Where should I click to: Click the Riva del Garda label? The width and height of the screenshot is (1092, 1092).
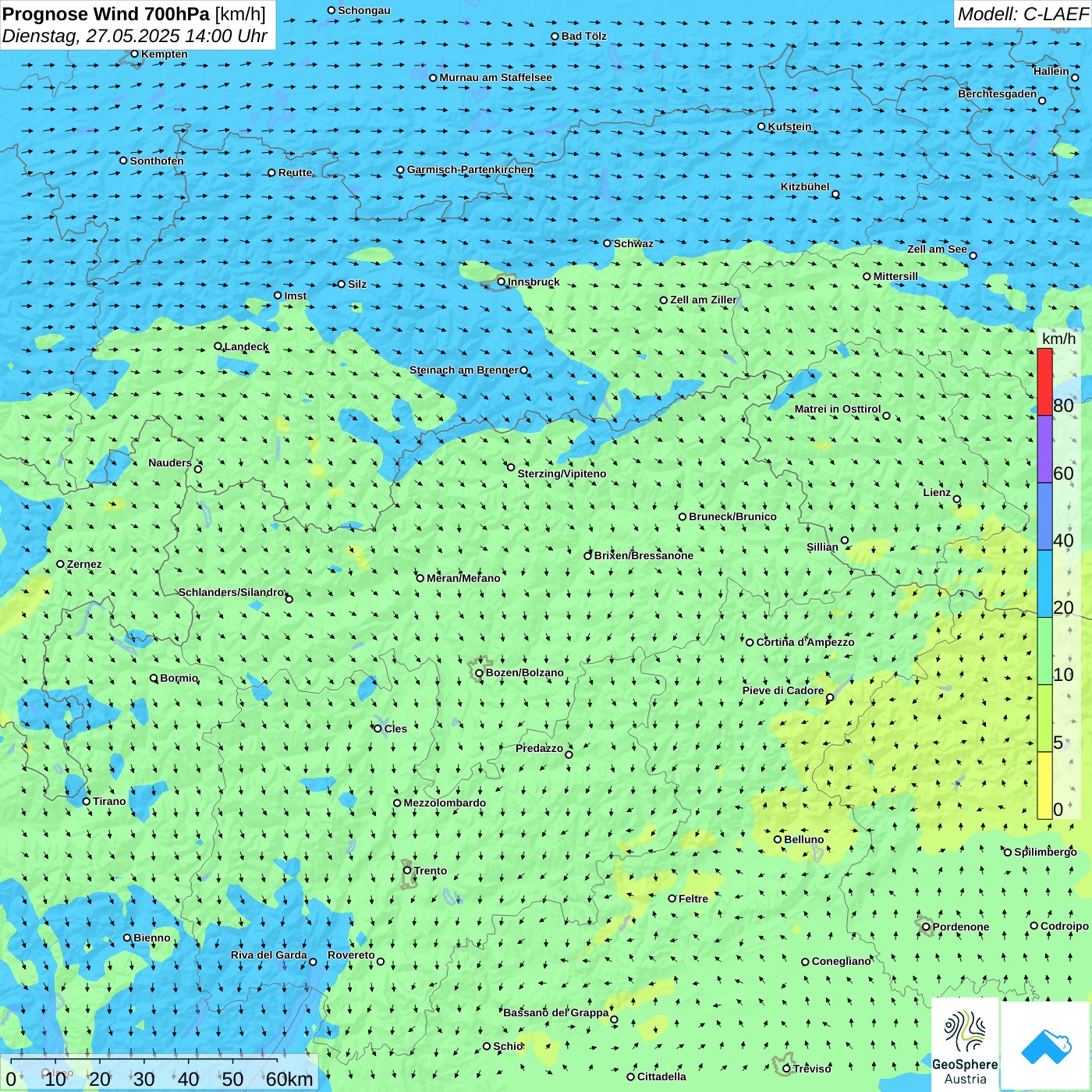coord(269,955)
